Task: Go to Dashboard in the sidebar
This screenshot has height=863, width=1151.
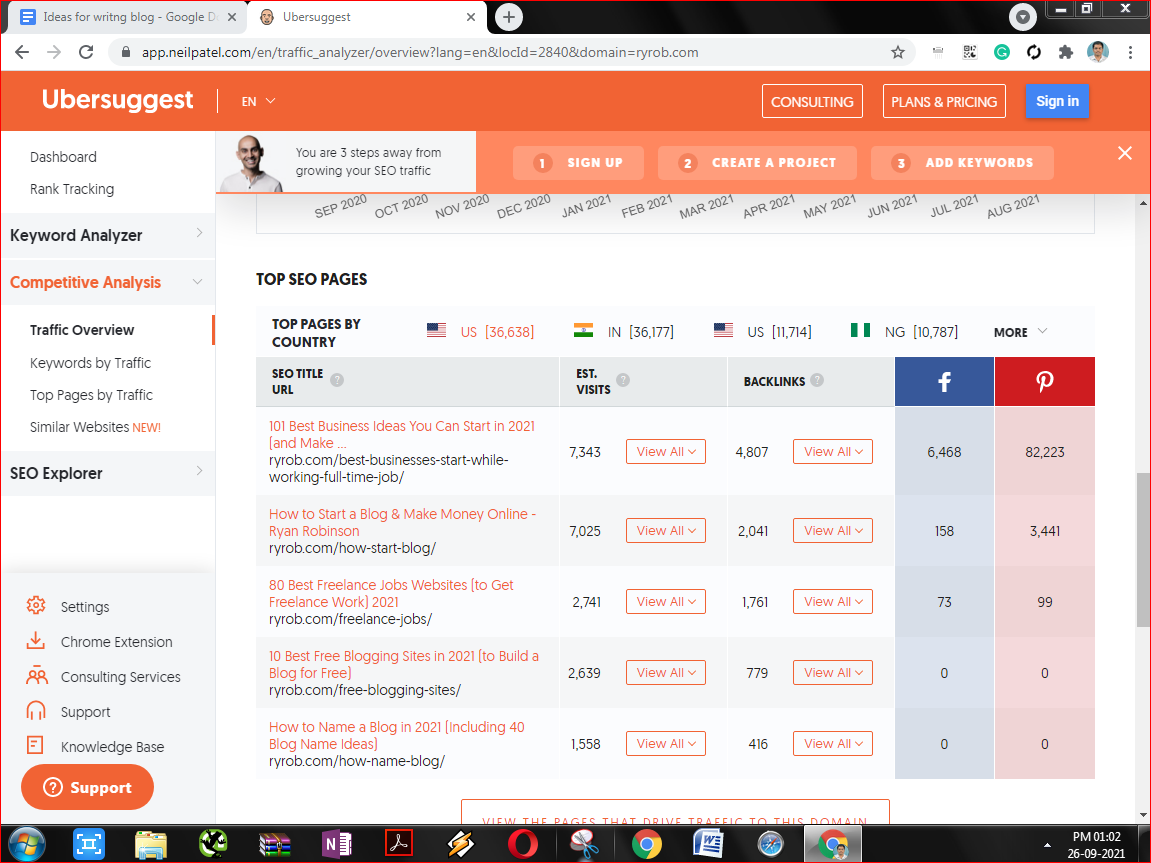Action: click(63, 157)
